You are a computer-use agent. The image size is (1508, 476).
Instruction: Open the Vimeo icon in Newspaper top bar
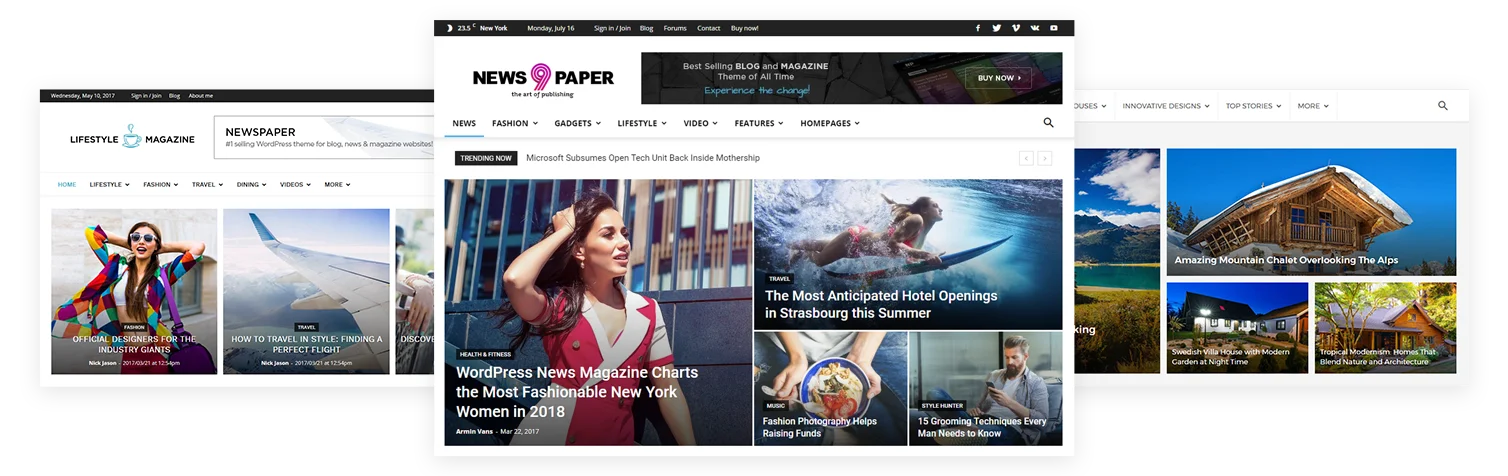[1016, 28]
